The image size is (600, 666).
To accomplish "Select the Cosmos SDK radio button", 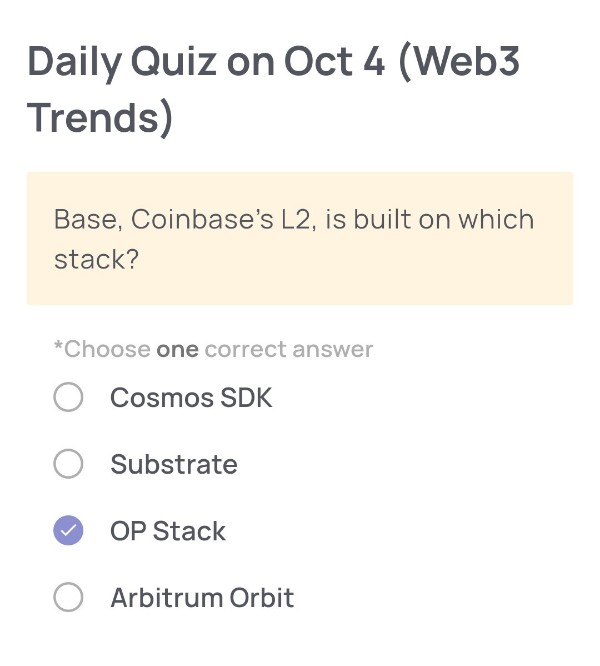I will click(x=68, y=398).
